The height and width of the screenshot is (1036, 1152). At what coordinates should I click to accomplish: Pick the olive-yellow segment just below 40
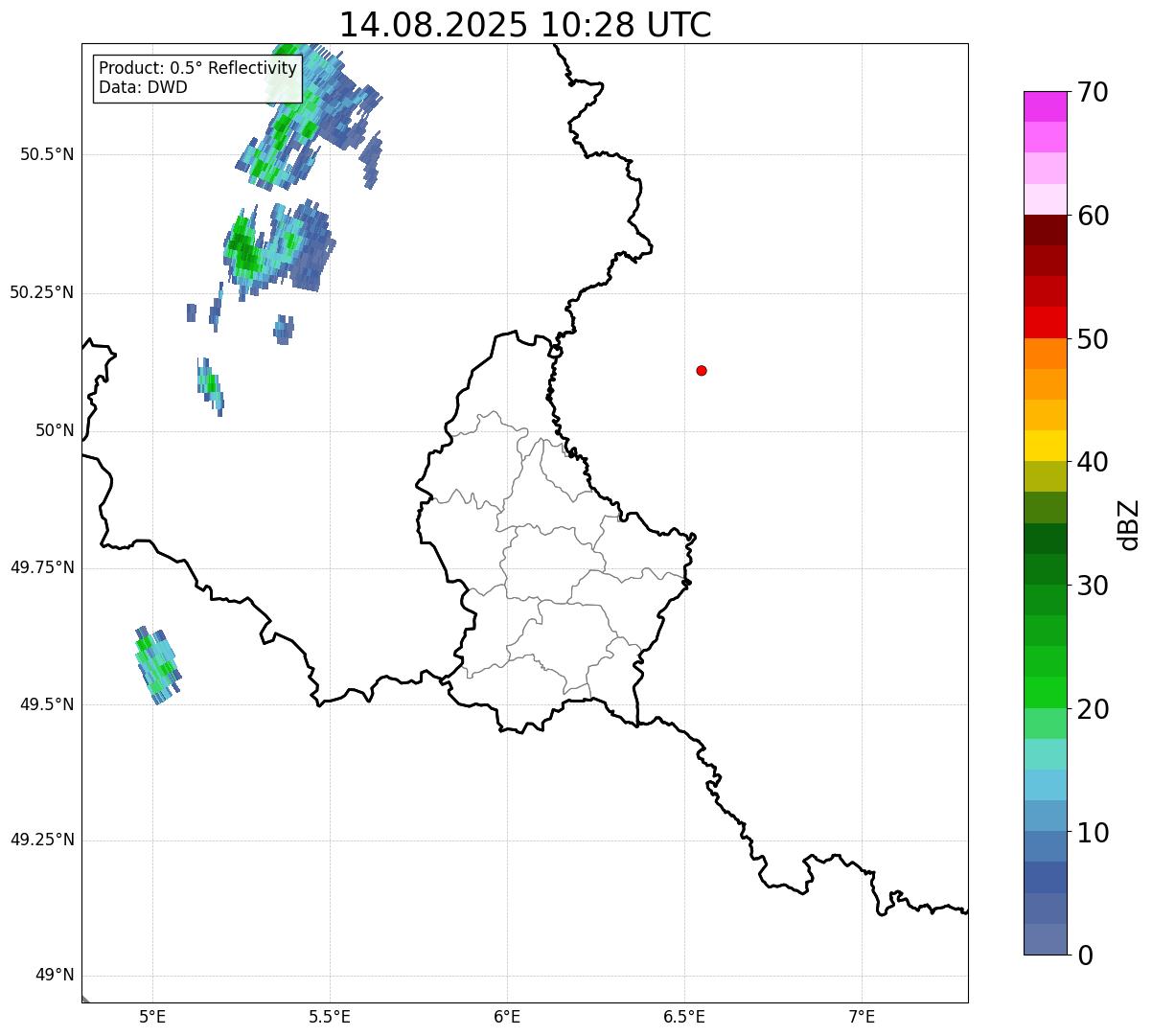coord(1045,476)
